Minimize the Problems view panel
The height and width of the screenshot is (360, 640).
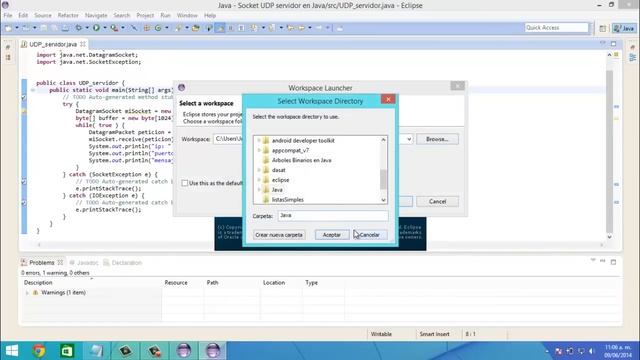click(603, 261)
